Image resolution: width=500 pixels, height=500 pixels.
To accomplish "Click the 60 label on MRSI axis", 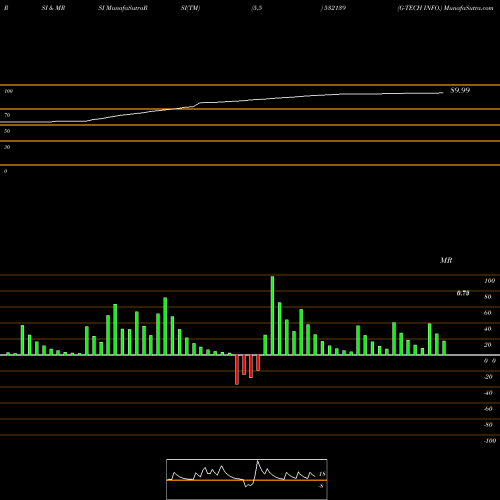I will click(x=488, y=313).
